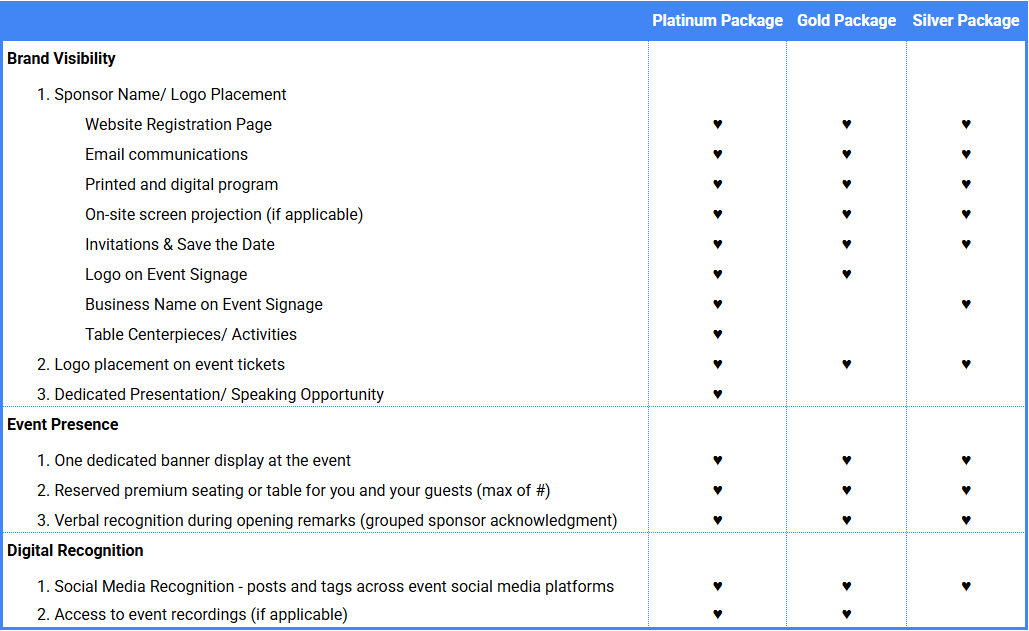Select the Silver Package column header

(x=965, y=21)
